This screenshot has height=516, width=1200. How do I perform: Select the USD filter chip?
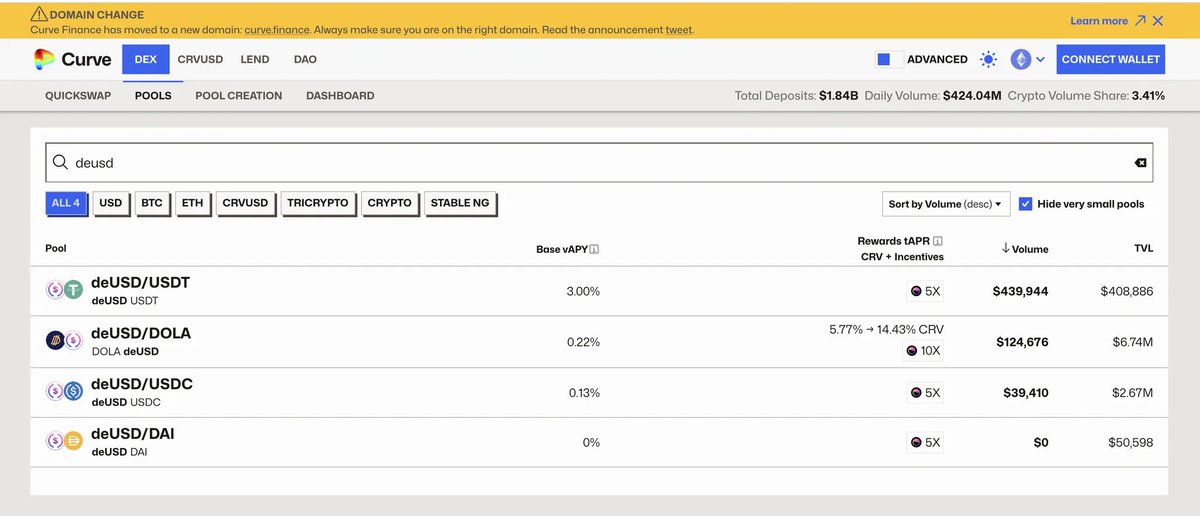point(111,203)
